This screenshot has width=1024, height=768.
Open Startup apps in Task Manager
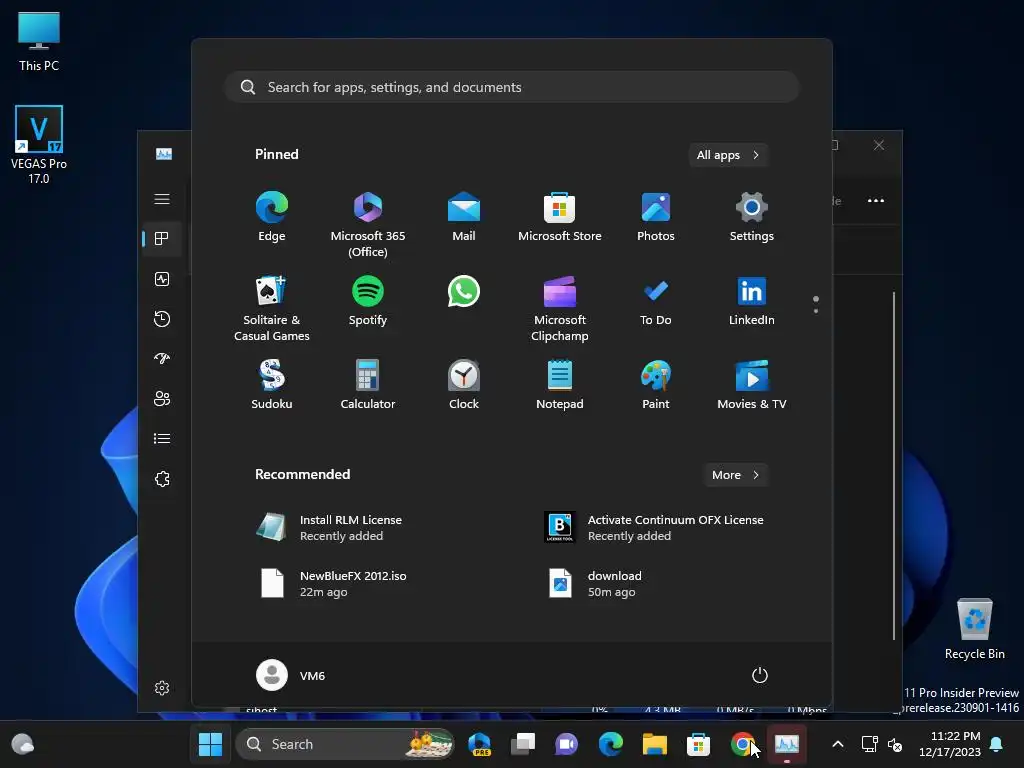point(162,359)
